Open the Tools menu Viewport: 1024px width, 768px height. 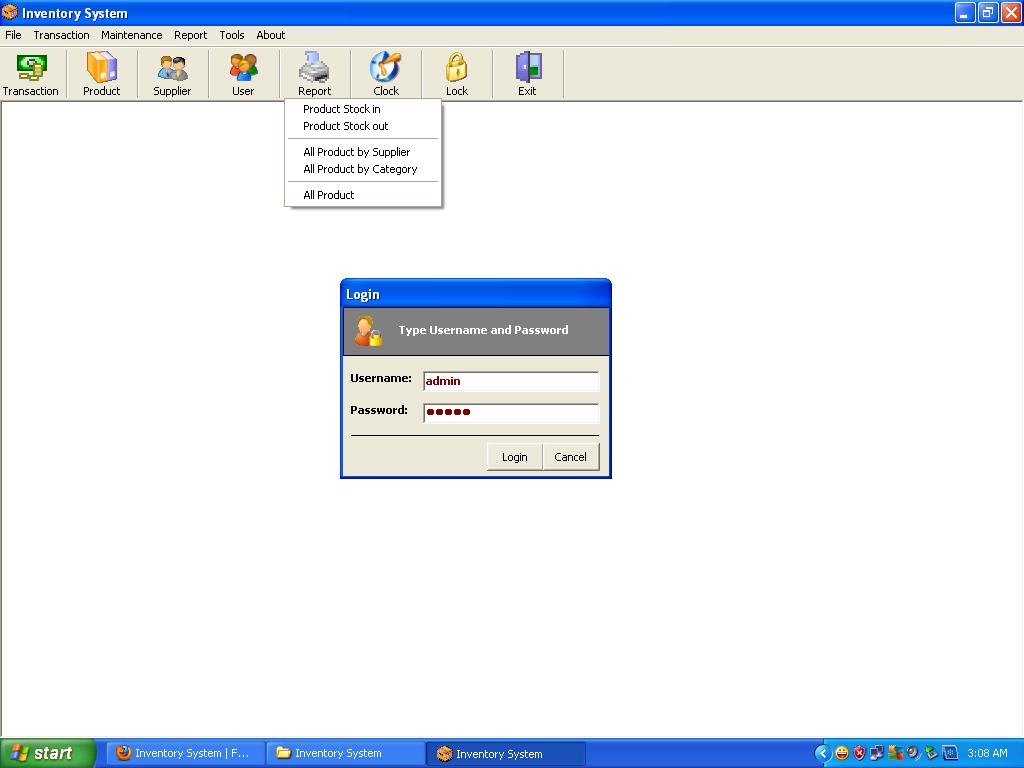point(232,35)
